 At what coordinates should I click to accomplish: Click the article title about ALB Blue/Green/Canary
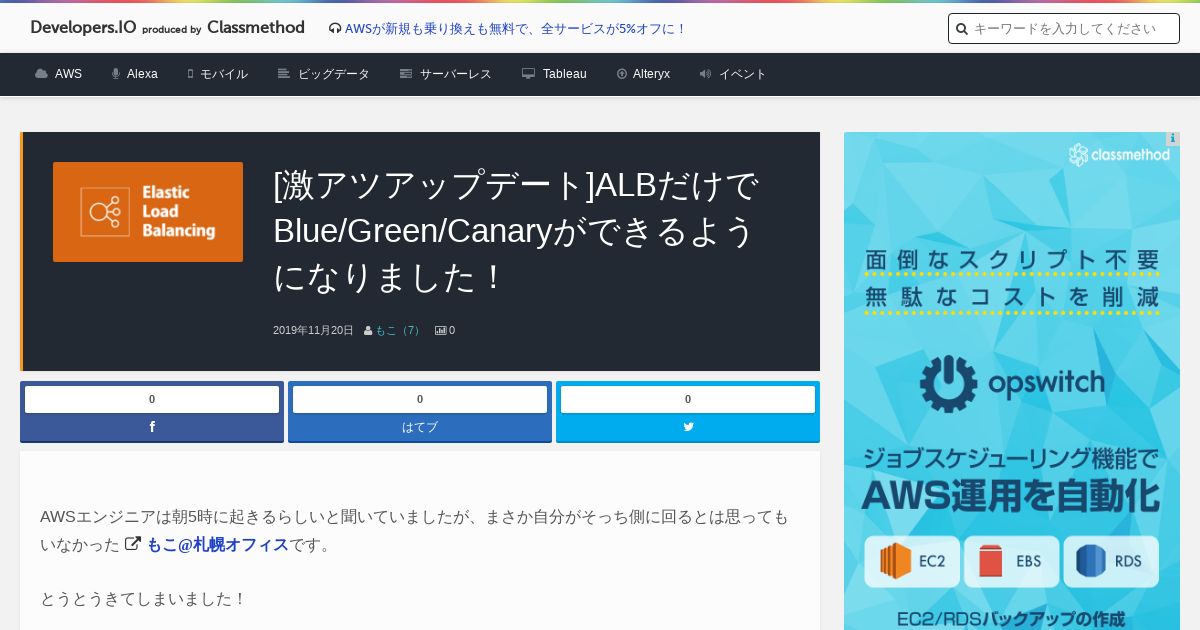click(x=516, y=231)
